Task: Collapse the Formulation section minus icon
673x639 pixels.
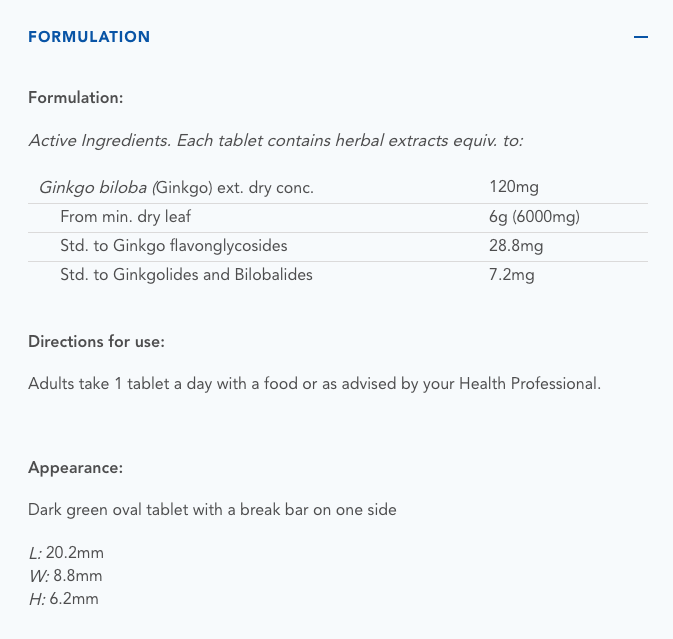Action: click(641, 37)
